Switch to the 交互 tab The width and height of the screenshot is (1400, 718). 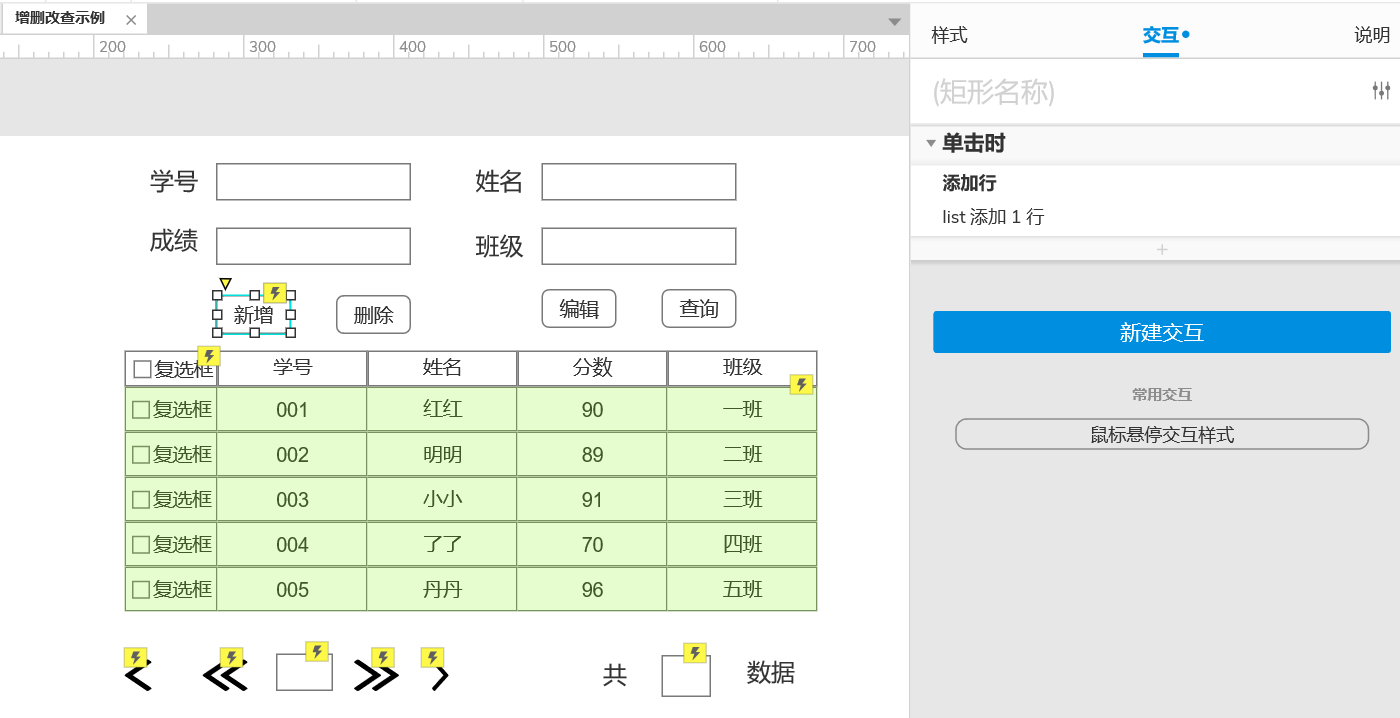1161,36
